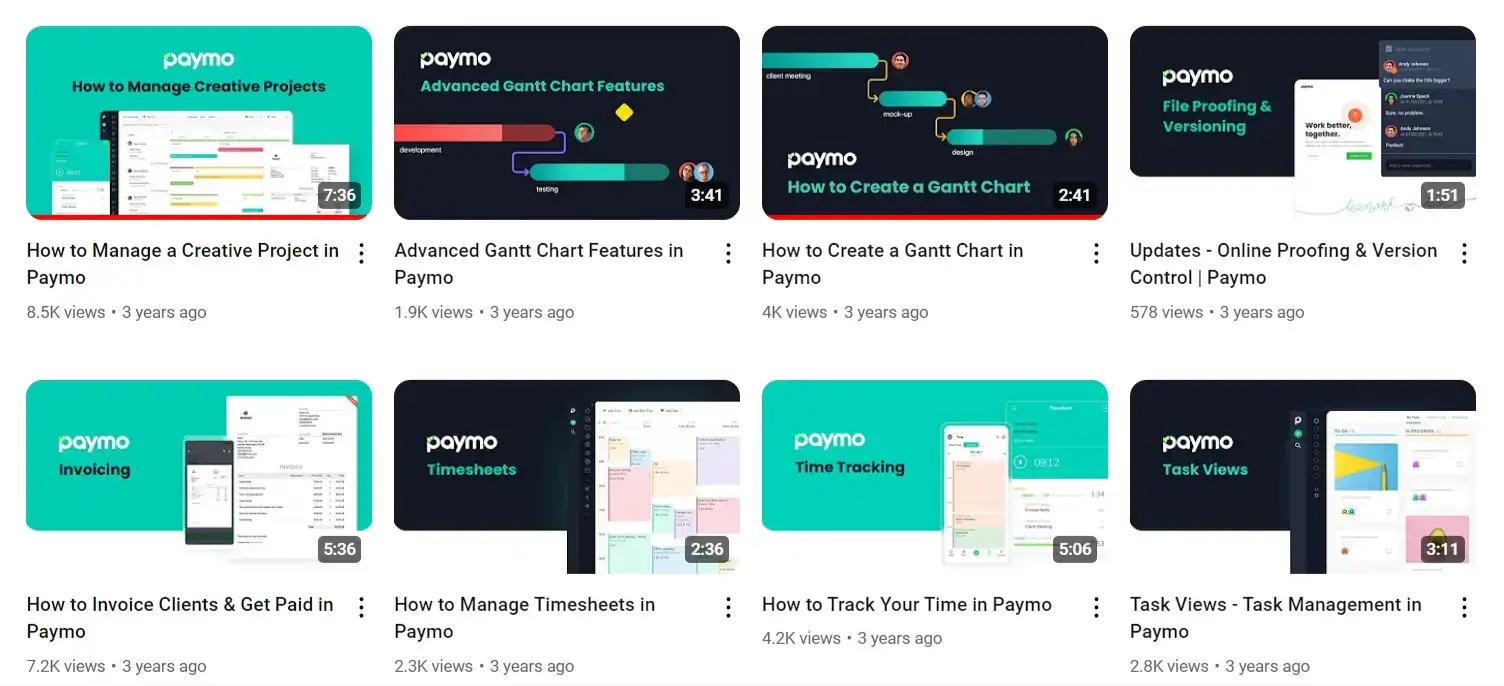Open options menu for Advanced Gantt Chart Features video
Screen dimensions: 1504x686
point(729,253)
